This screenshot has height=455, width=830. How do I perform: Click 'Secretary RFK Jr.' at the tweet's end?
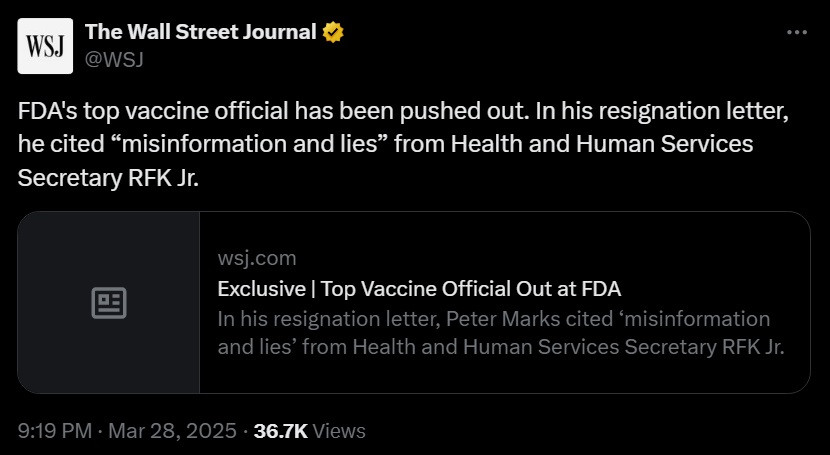pos(100,174)
